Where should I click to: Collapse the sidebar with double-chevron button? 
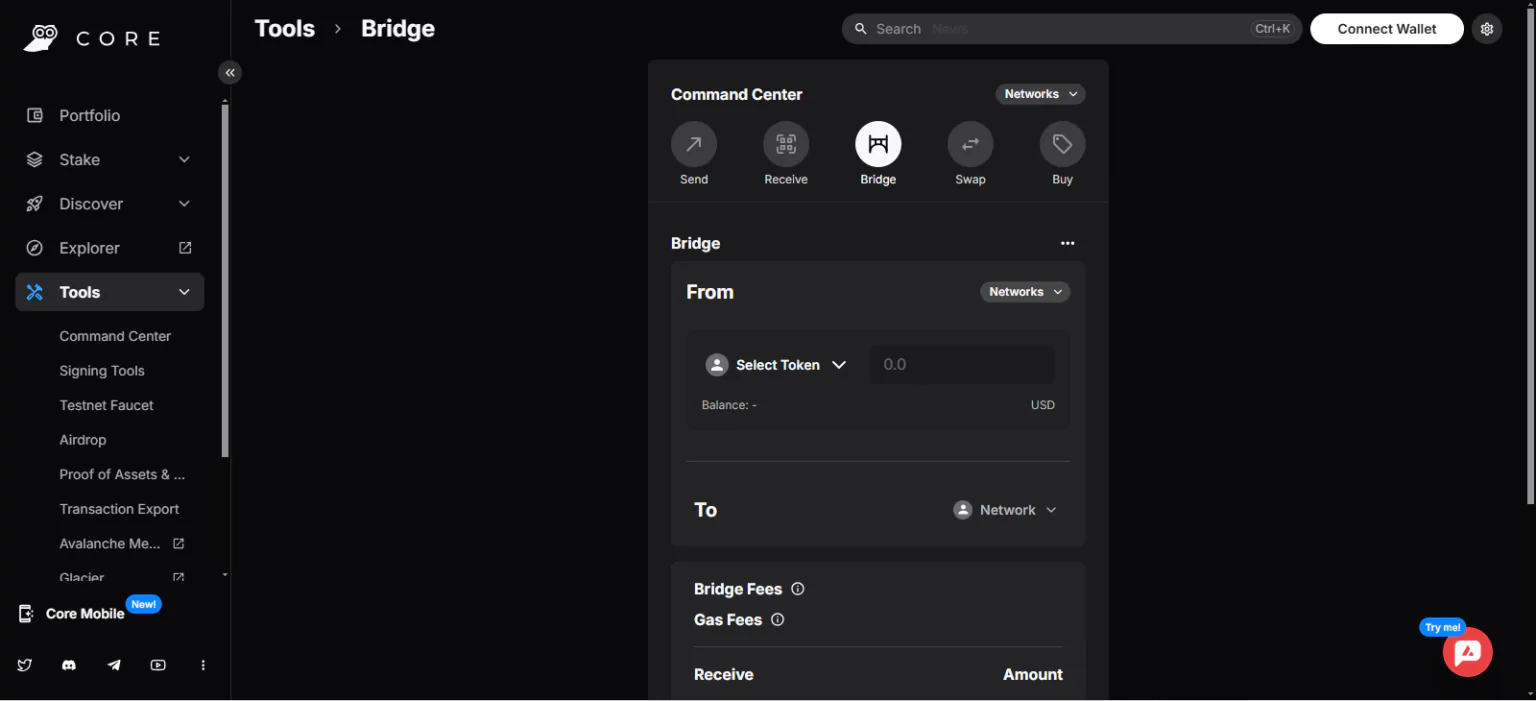[230, 72]
